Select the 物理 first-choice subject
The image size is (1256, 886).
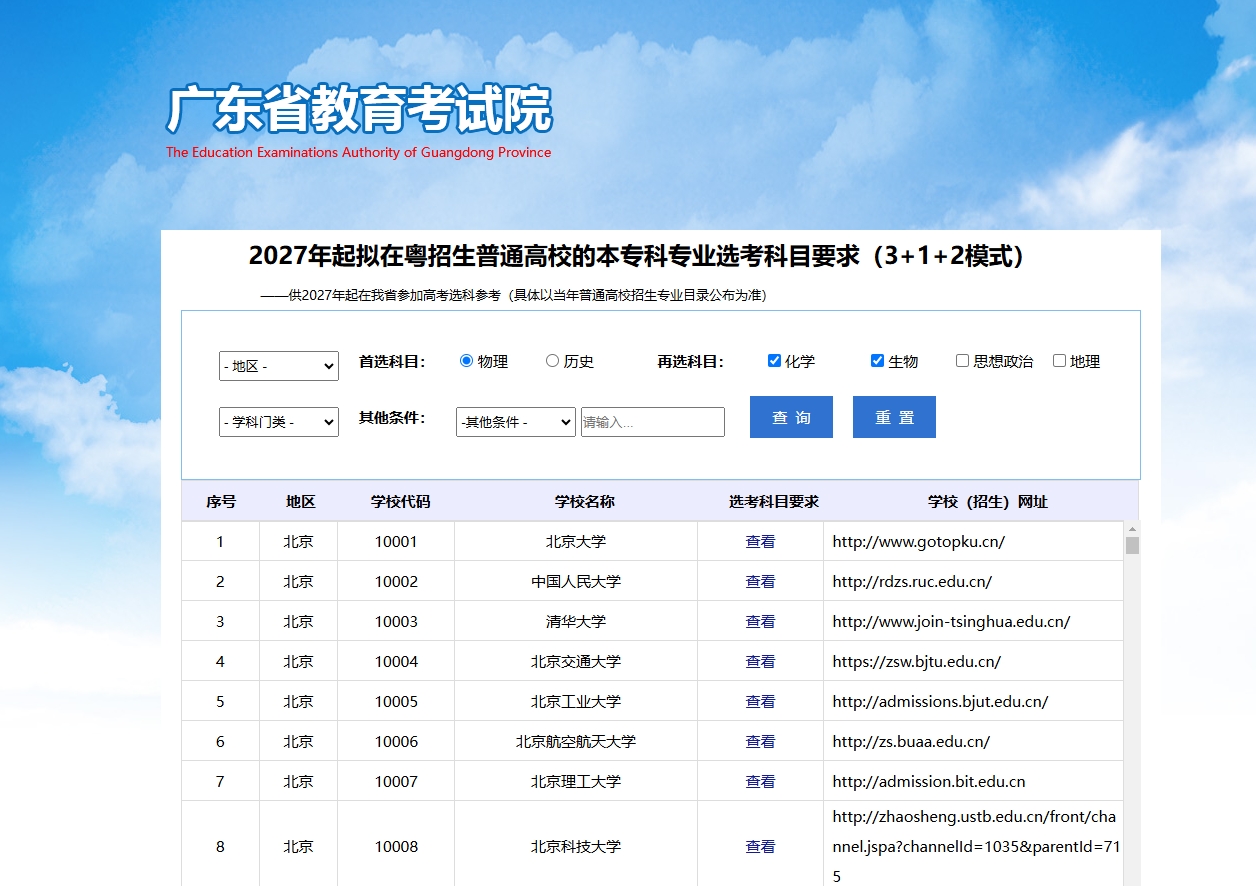tap(464, 362)
